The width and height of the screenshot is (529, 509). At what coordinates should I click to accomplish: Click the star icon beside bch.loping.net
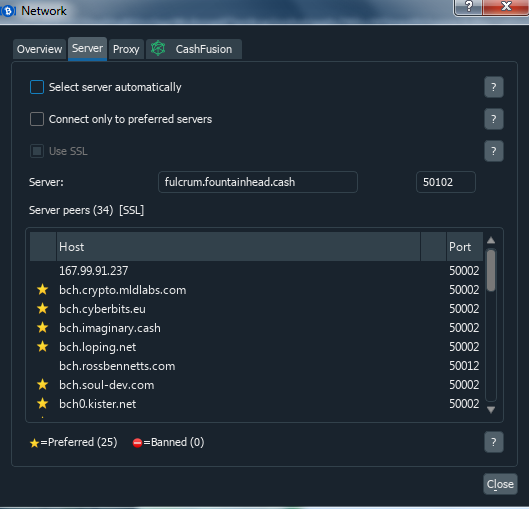[x=43, y=346]
